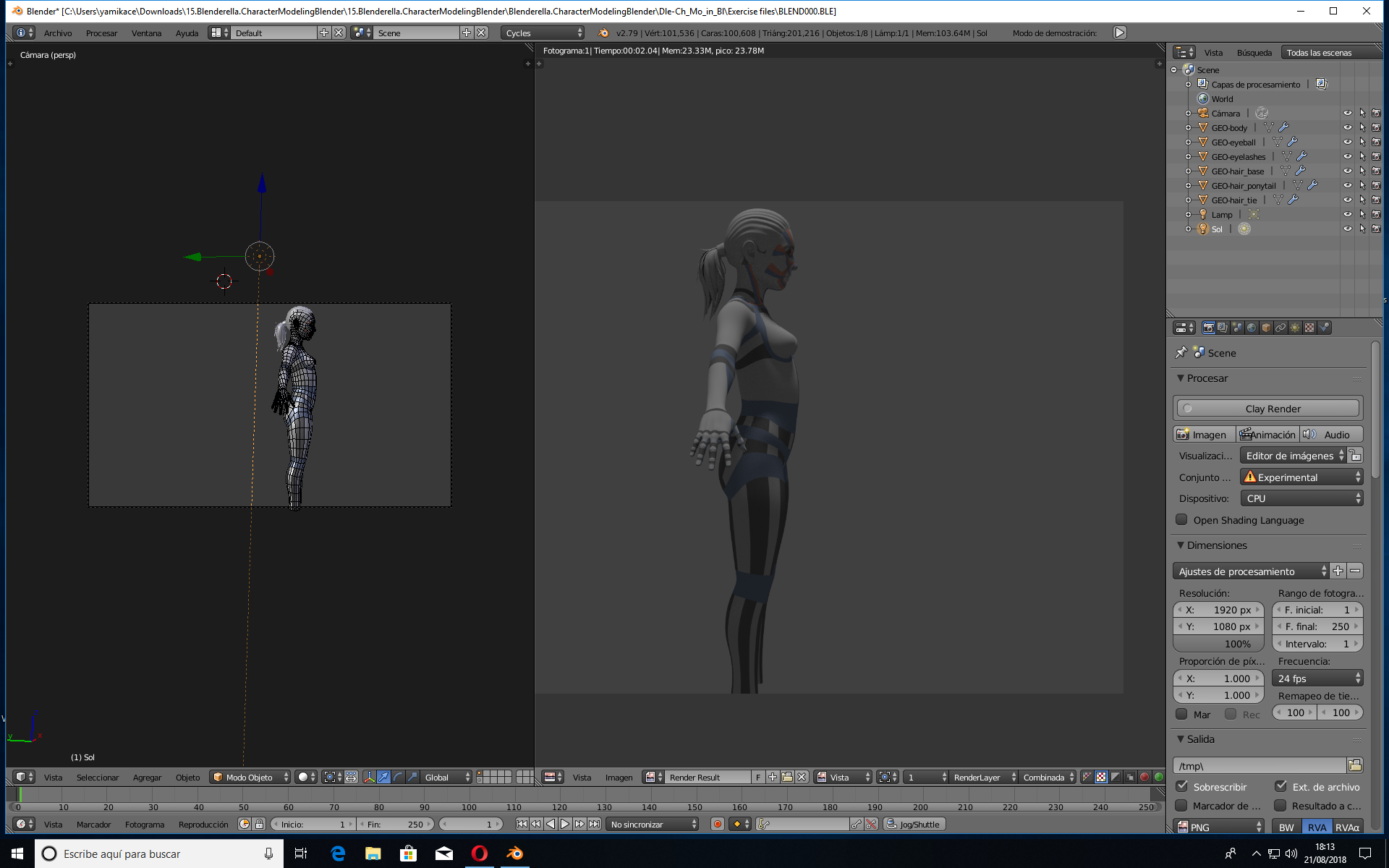Click the red record keyframe button
The width and height of the screenshot is (1389, 868).
(717, 824)
